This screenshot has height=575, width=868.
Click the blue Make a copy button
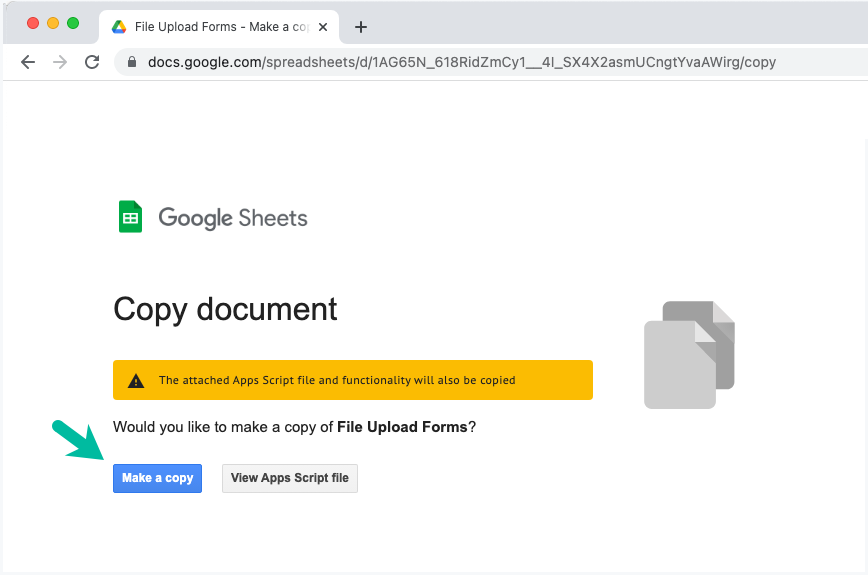tap(157, 478)
